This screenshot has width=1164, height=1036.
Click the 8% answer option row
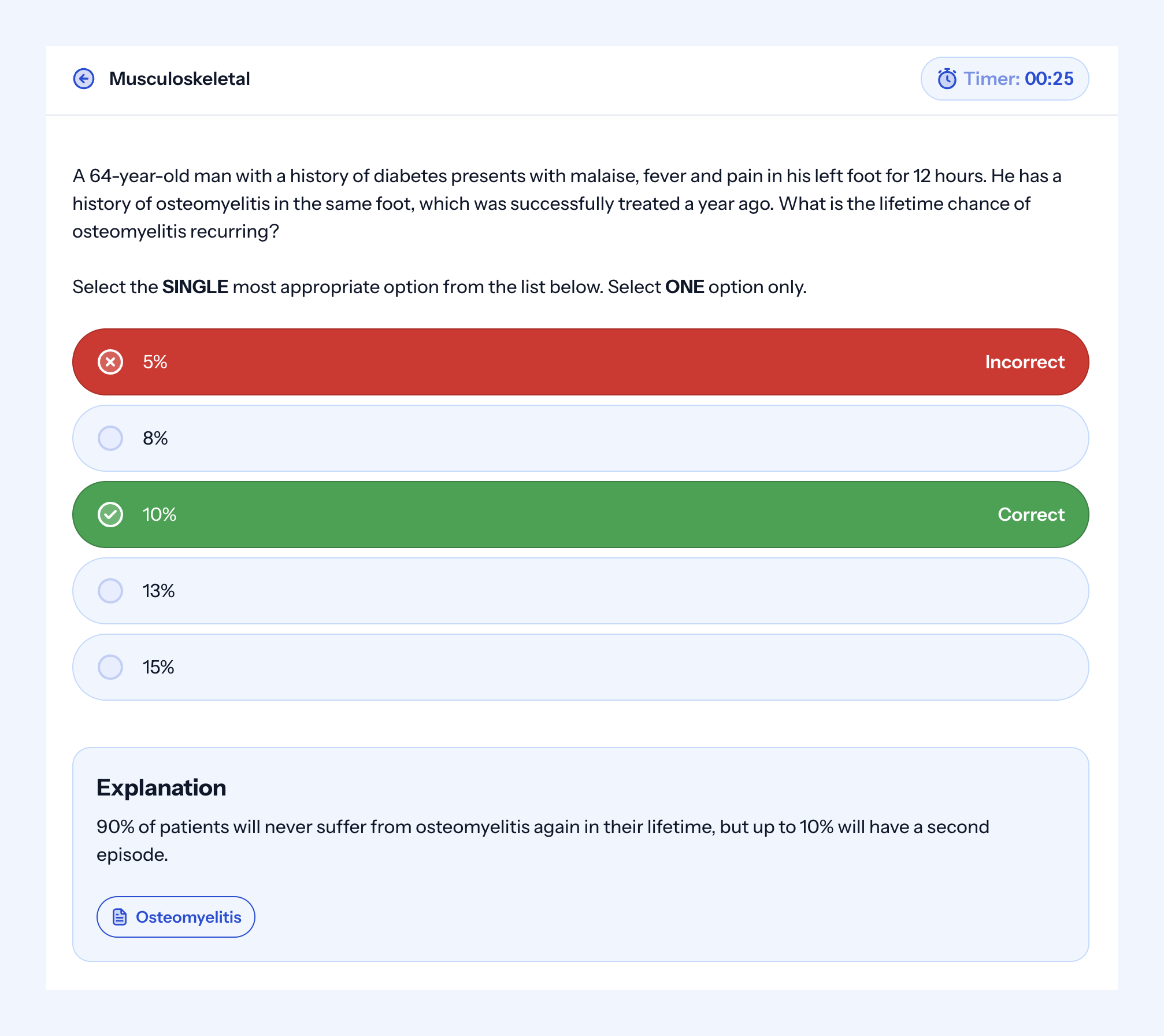pyautogui.click(x=581, y=438)
